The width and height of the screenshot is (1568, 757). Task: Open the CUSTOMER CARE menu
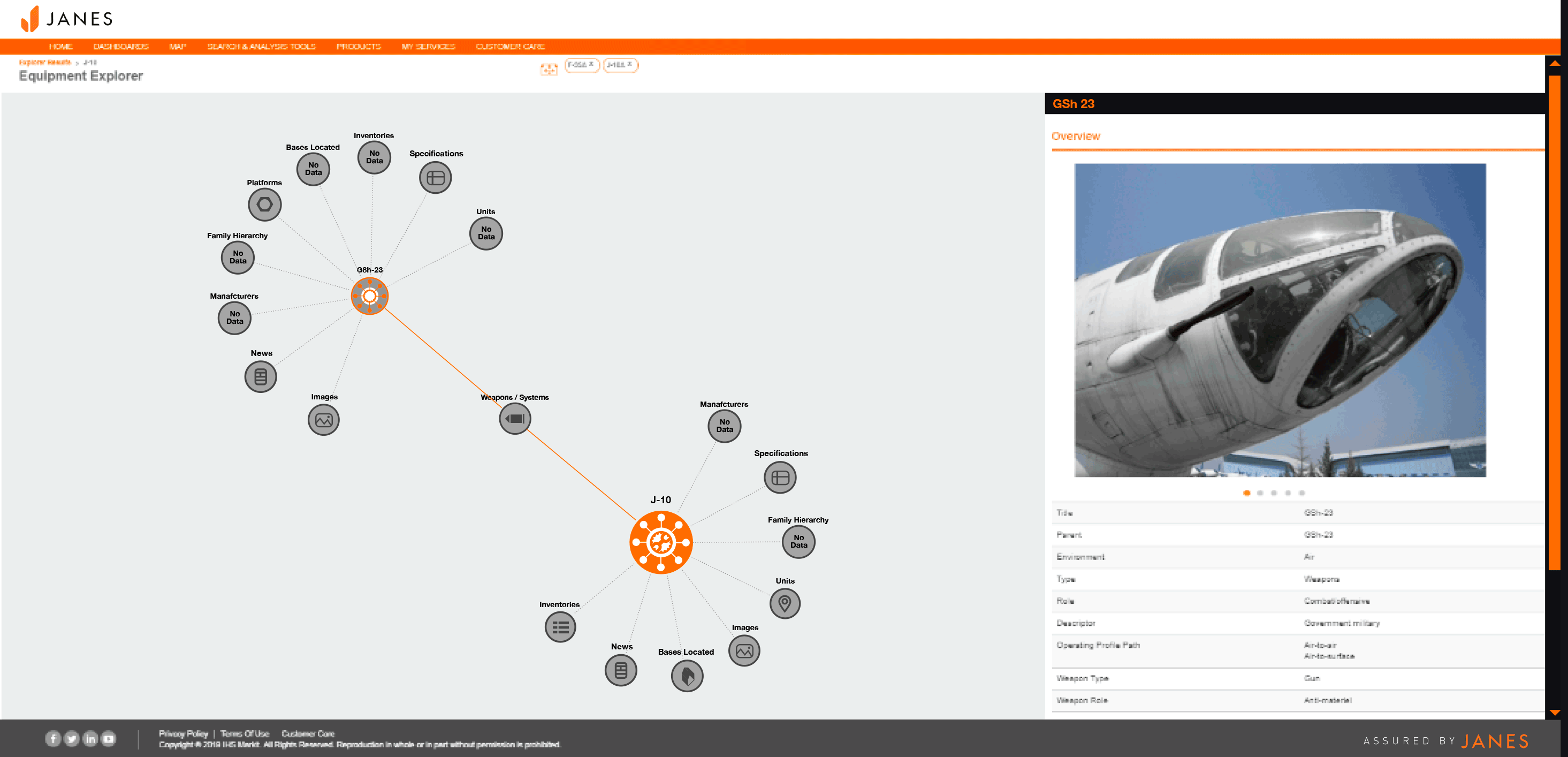pos(510,47)
